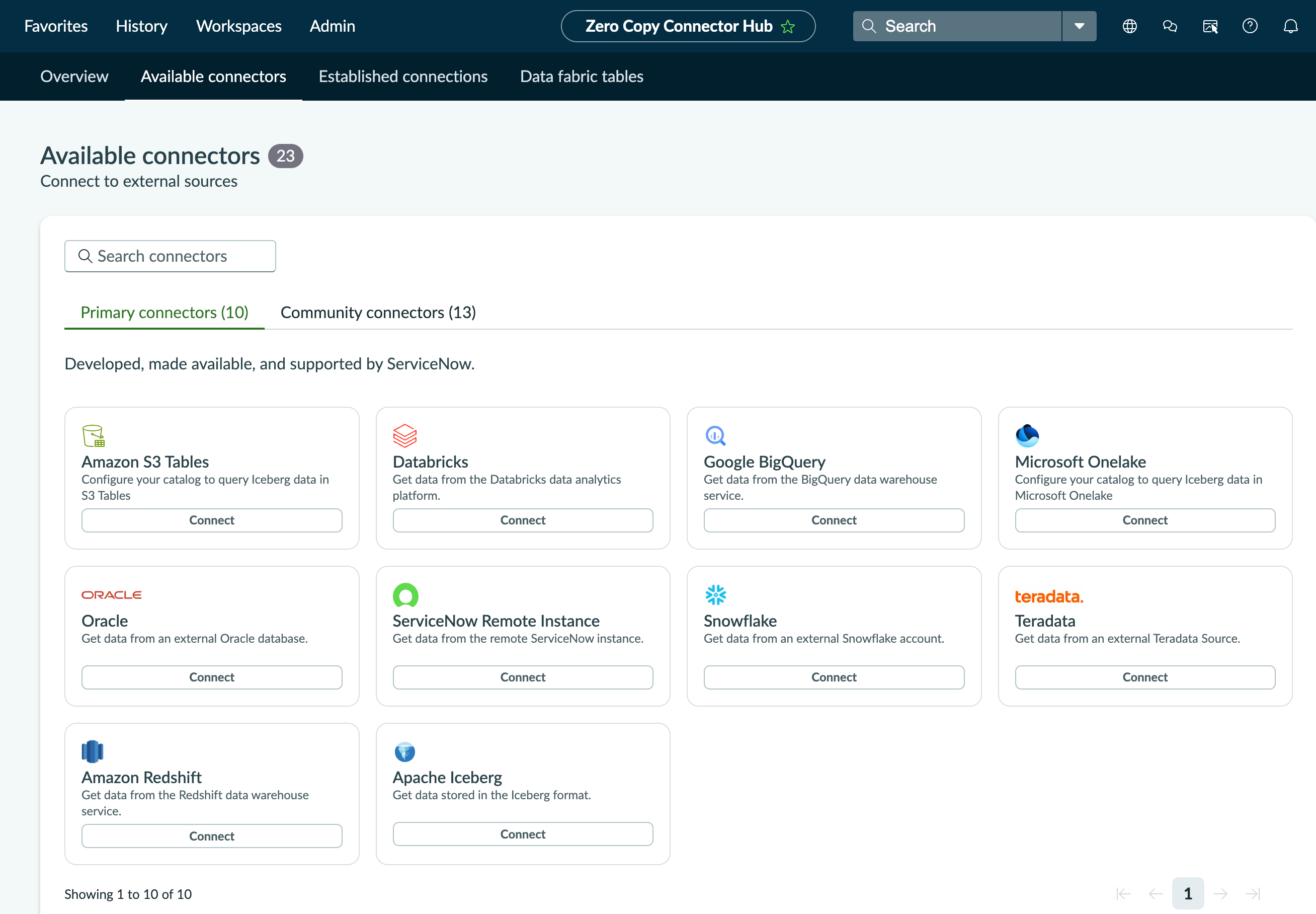The width and height of the screenshot is (1316, 914).
Task: Click the favorite star next to Zero Copy Connector Hub
Action: point(788,26)
